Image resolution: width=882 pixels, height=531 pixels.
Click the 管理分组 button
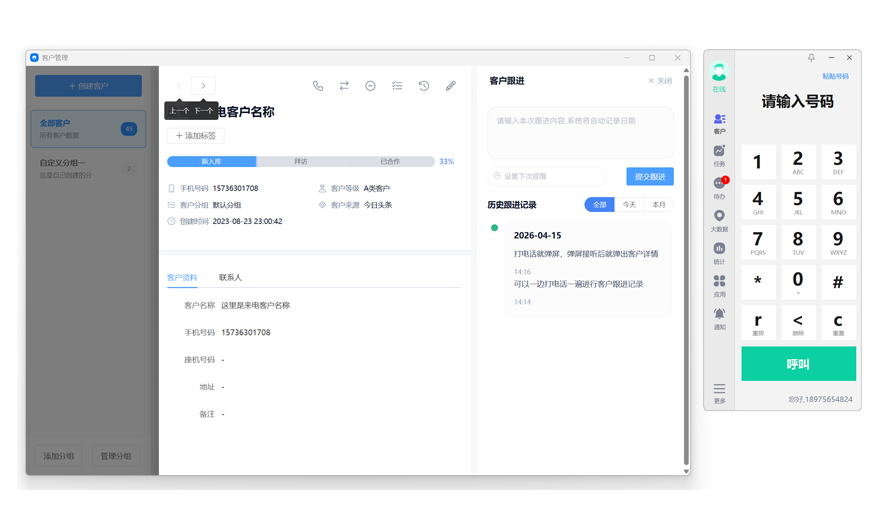pos(116,456)
